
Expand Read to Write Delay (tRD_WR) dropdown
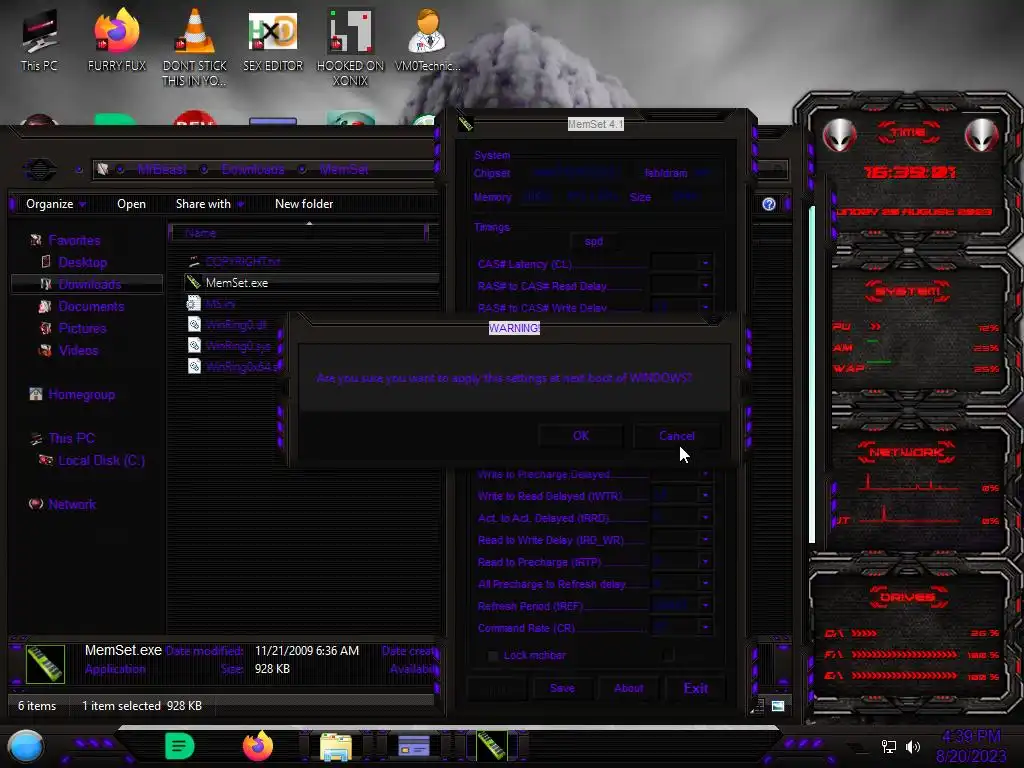point(705,539)
